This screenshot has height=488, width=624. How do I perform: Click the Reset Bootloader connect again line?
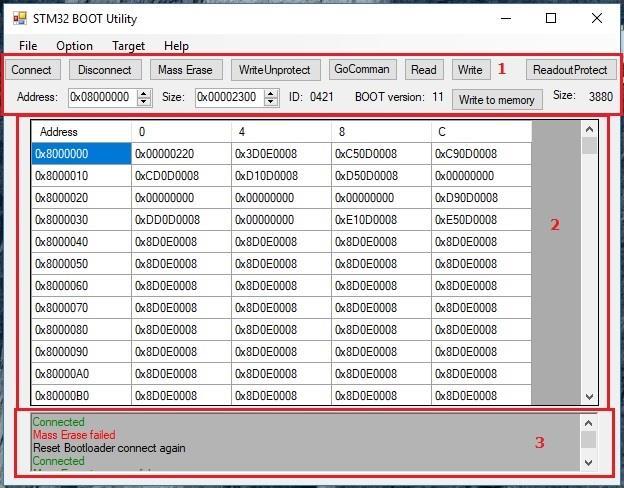pyautogui.click(x=109, y=448)
